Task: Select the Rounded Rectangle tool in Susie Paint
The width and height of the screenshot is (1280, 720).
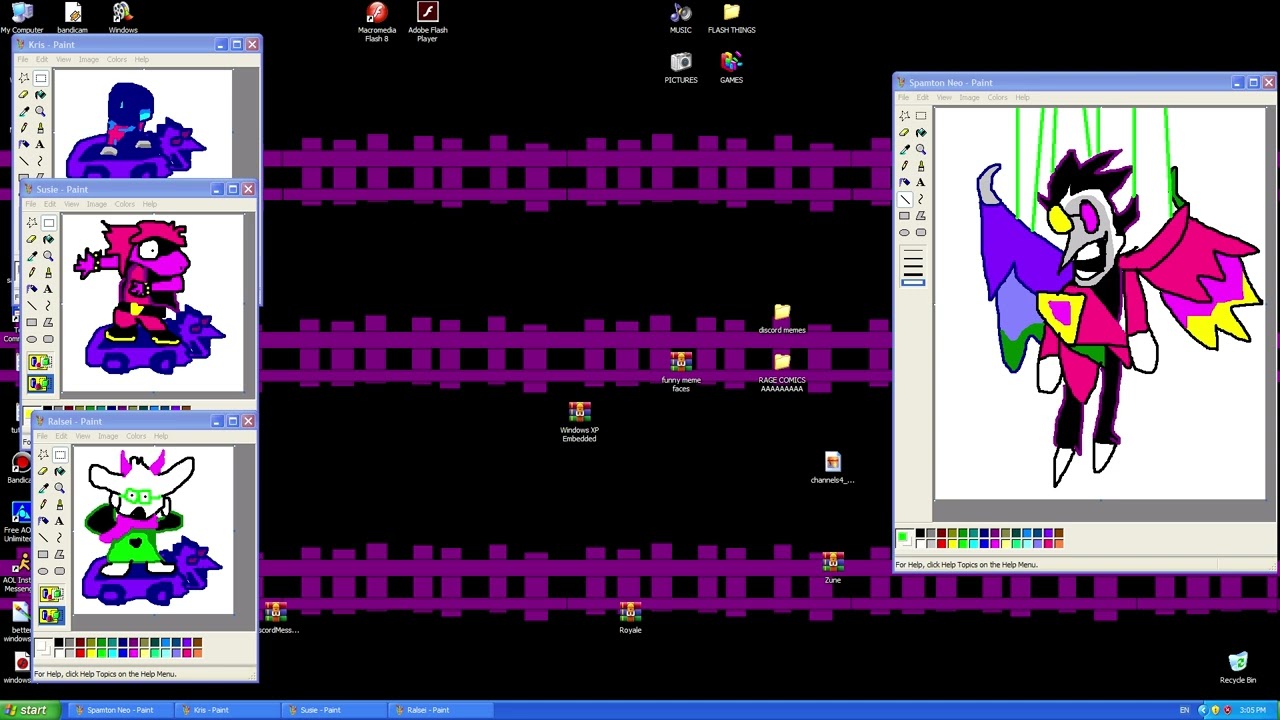Action: [48, 339]
